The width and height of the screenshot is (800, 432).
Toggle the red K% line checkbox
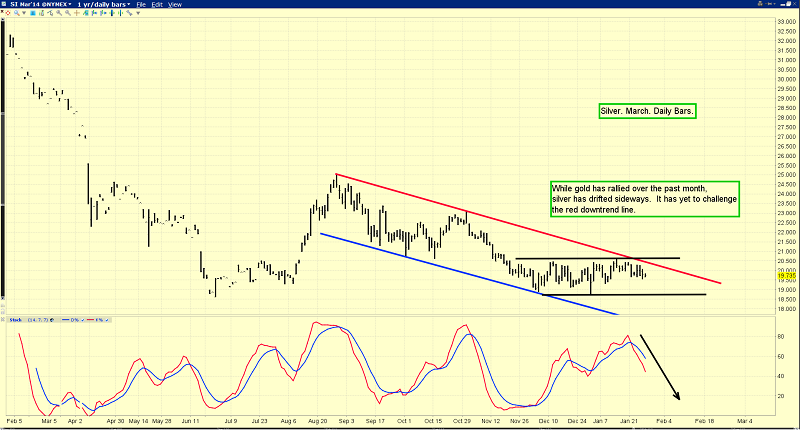pyautogui.click(x=107, y=320)
